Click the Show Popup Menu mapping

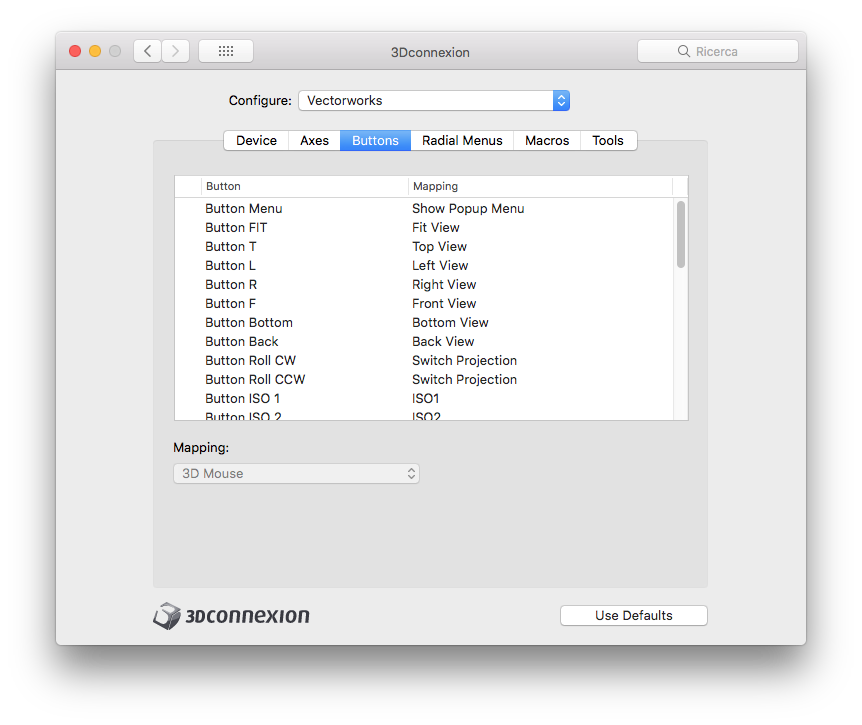point(468,209)
